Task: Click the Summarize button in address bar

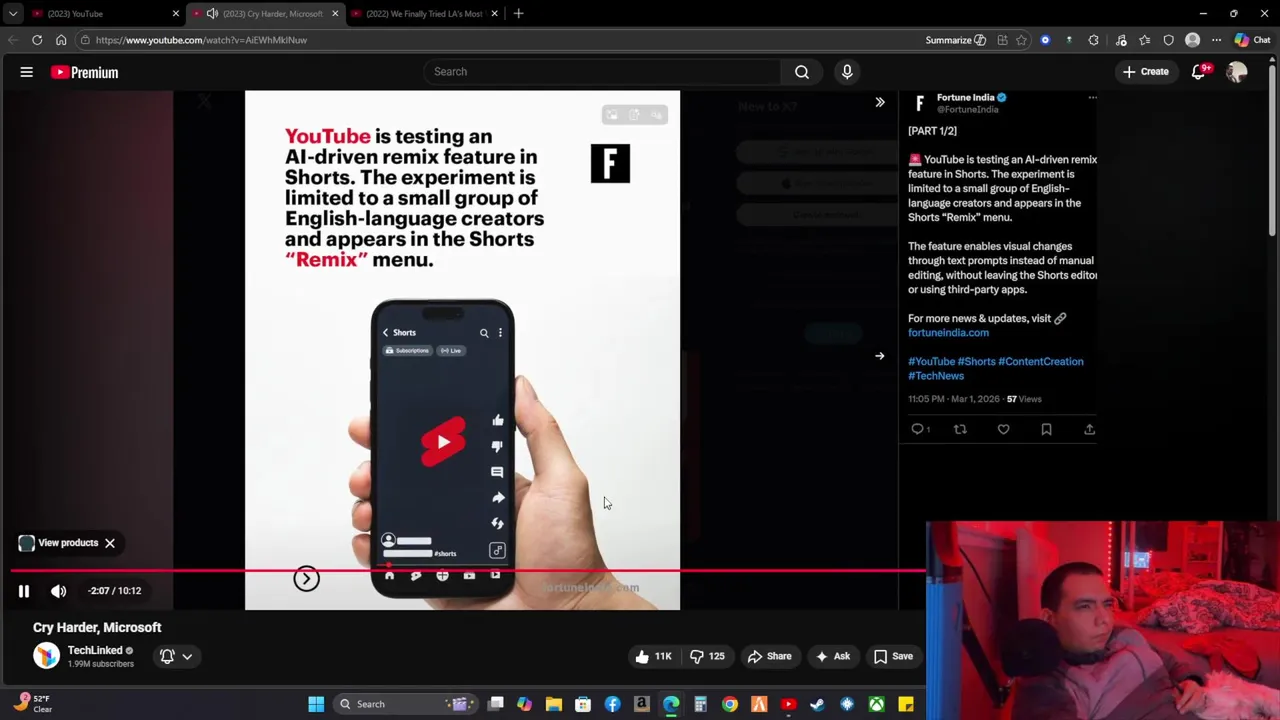Action: [956, 40]
